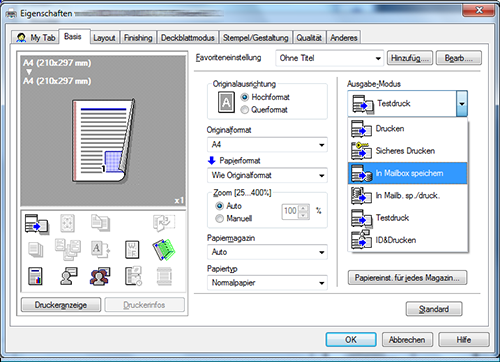Viewport: 500px width, 362px height.
Task: Close the Eigenschaften dialog window
Action: click(478, 10)
